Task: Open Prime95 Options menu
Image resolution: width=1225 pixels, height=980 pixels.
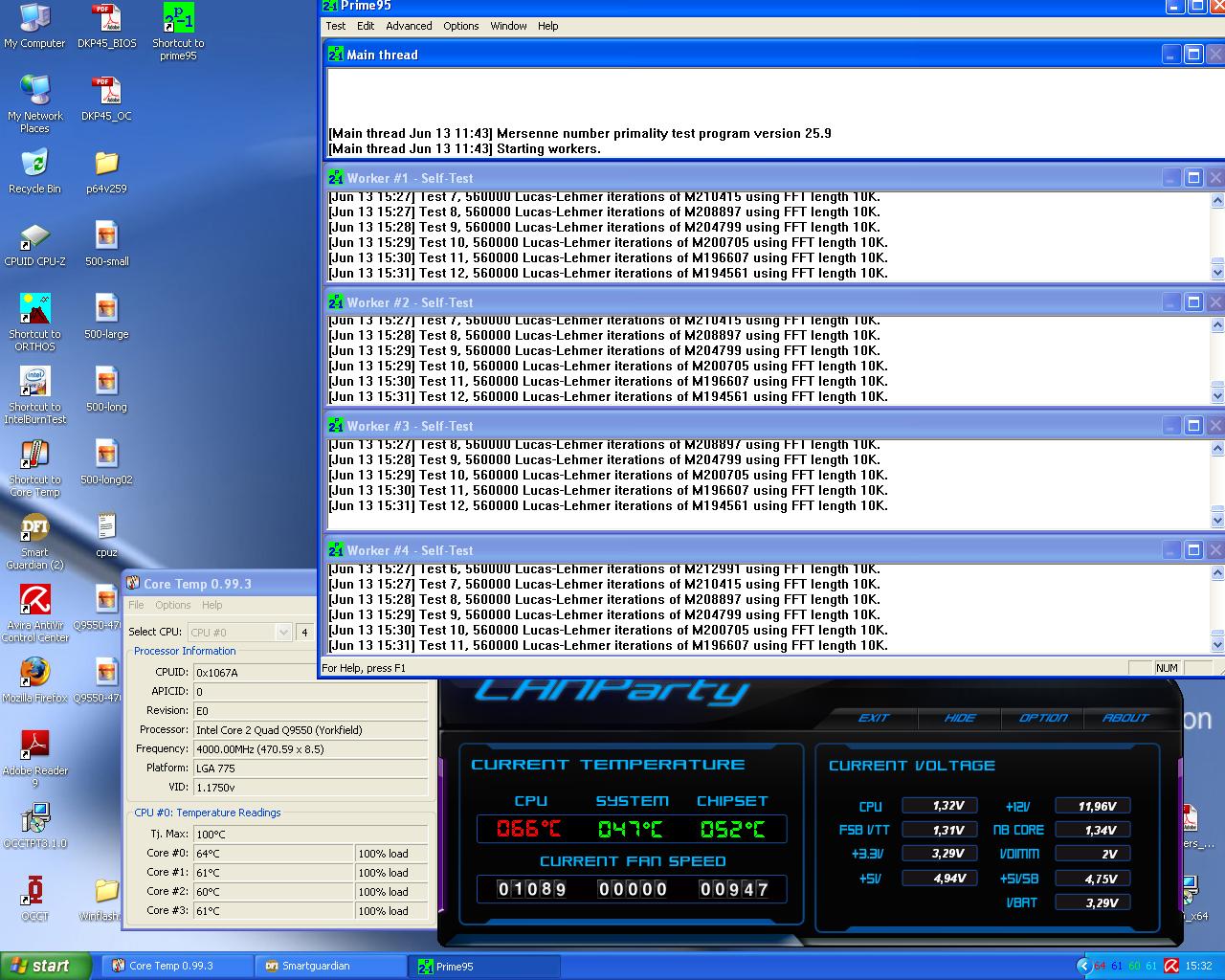Action: click(460, 26)
